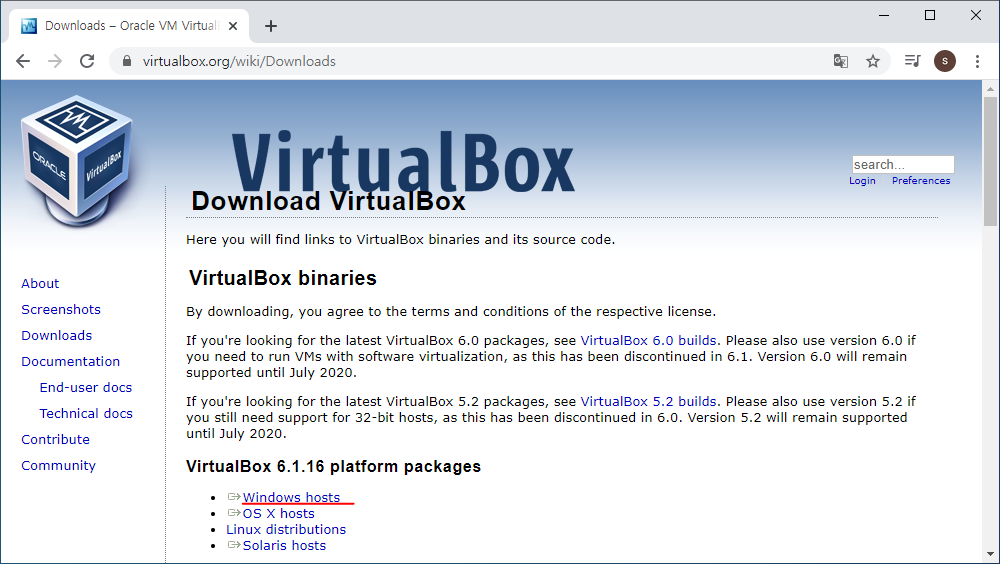Select the Downloads – Oracle VM VirtualBox tab
Viewport: 1000px width, 564px height.
tap(128, 26)
